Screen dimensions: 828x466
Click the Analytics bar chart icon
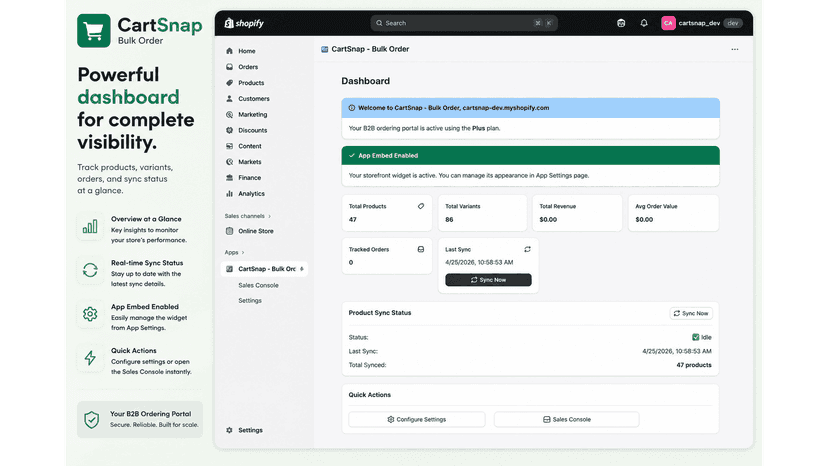[x=229, y=194]
